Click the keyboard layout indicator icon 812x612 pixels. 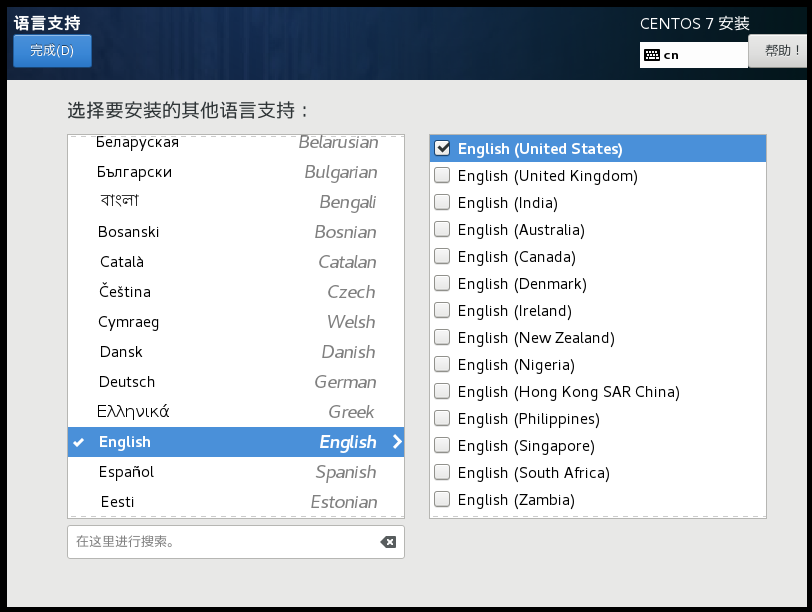click(x=653, y=54)
